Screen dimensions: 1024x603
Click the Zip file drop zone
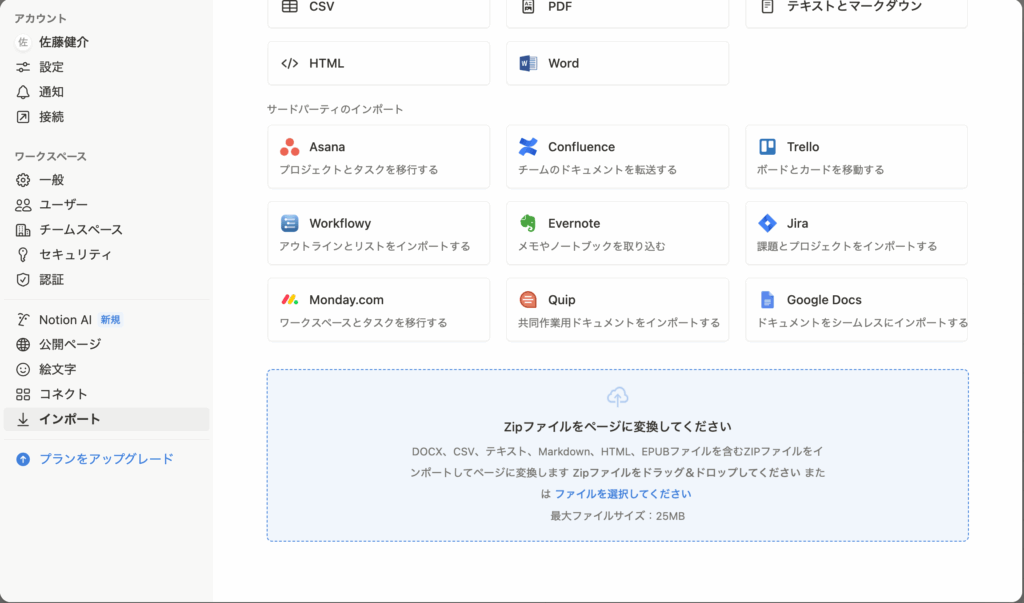[x=617, y=455]
